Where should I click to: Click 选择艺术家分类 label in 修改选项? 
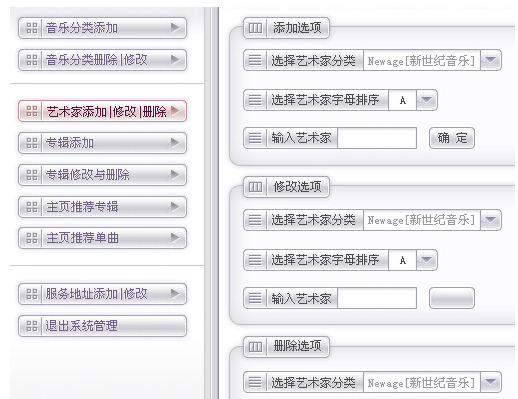click(x=313, y=220)
